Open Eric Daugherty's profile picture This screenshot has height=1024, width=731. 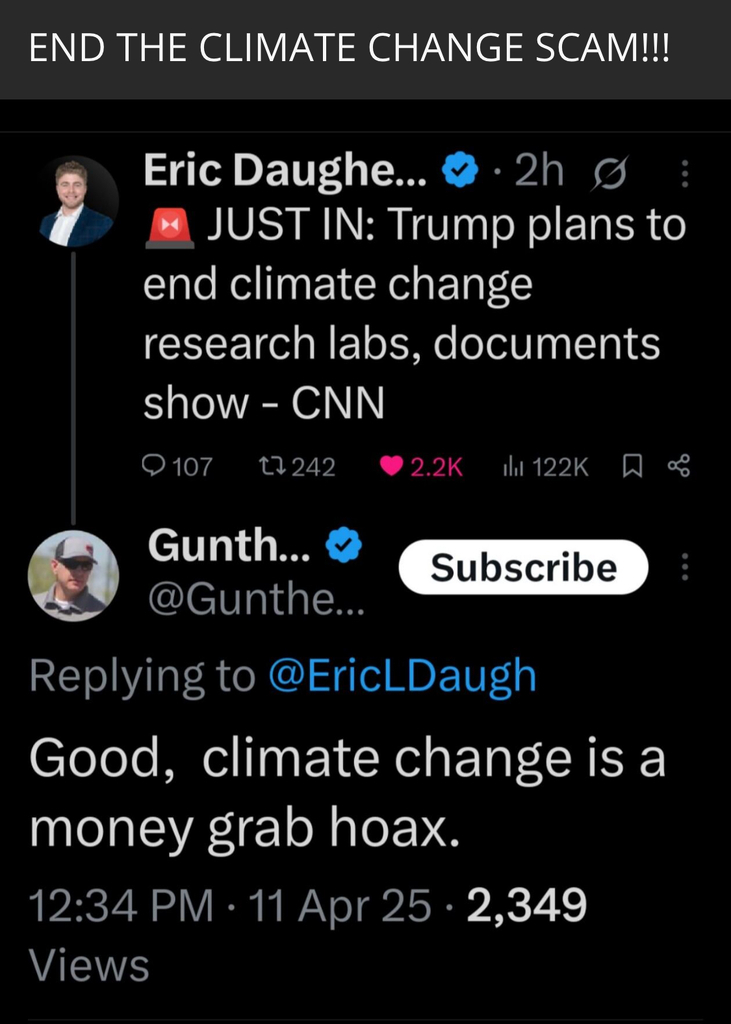click(75, 200)
